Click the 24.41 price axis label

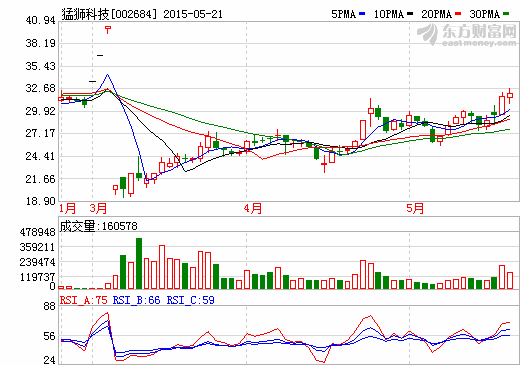[x=40, y=156]
